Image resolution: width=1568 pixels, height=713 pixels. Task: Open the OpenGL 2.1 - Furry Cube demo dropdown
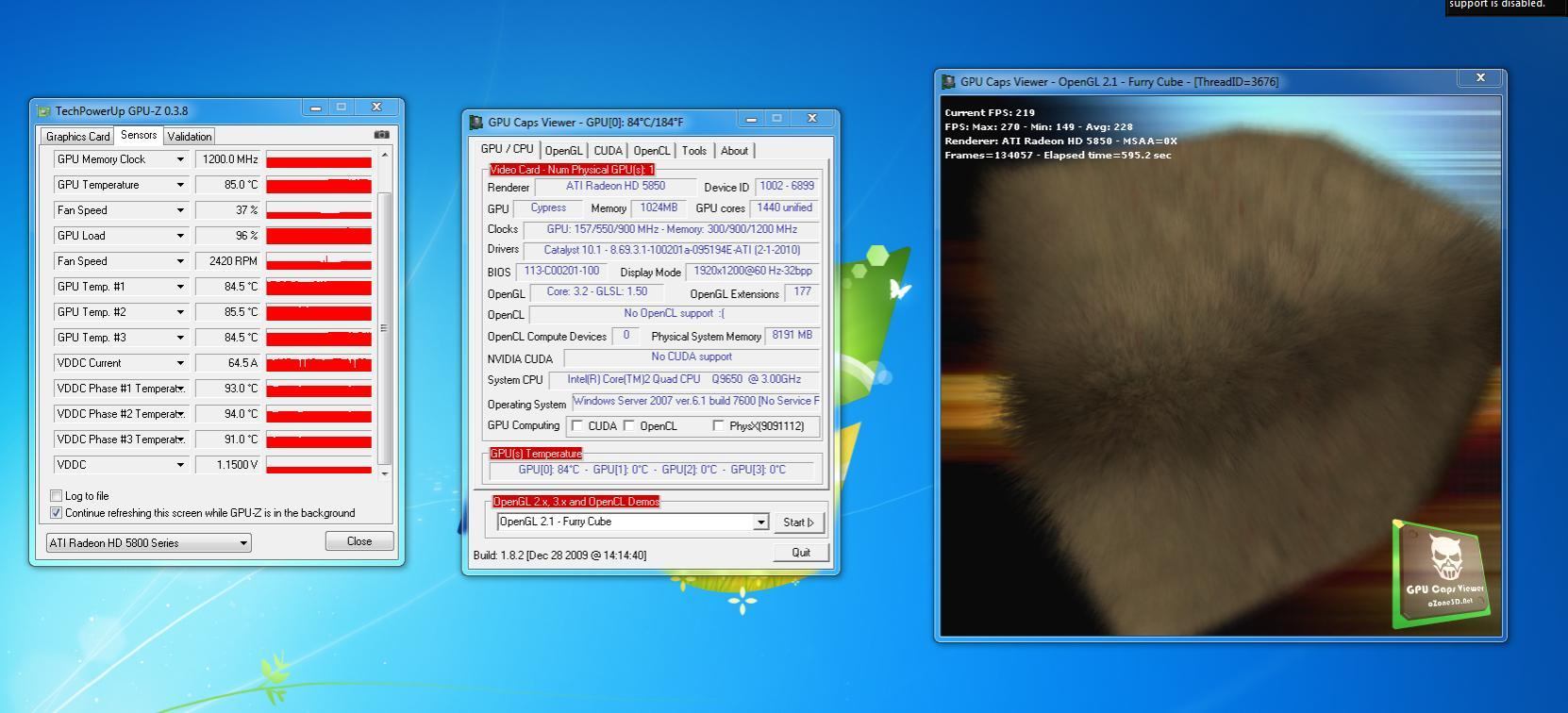pyautogui.click(x=760, y=522)
